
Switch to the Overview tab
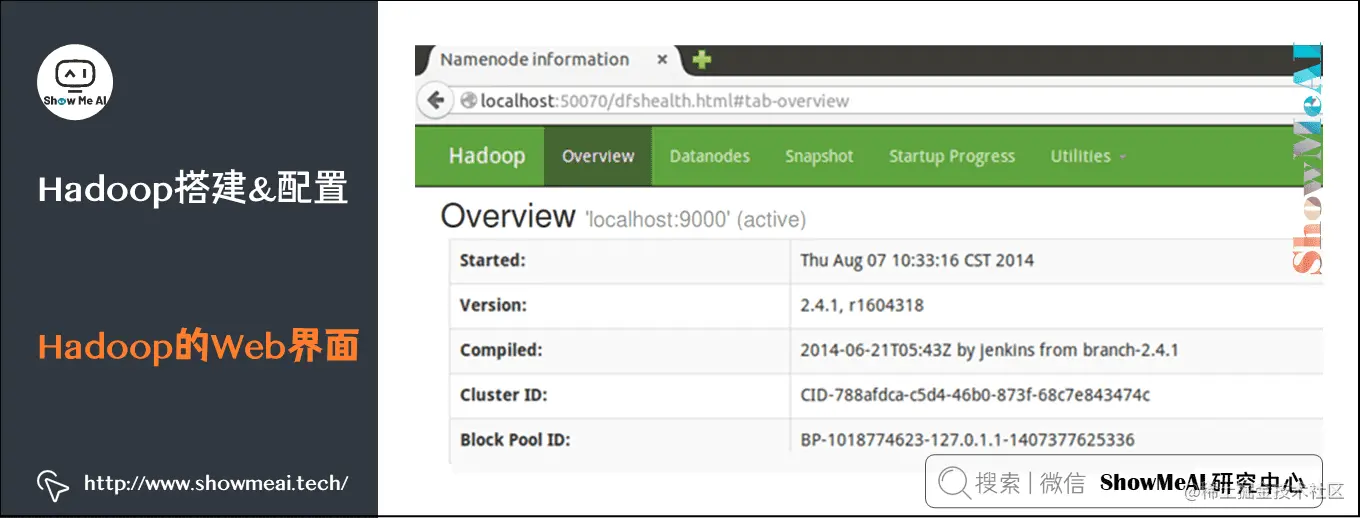(598, 156)
